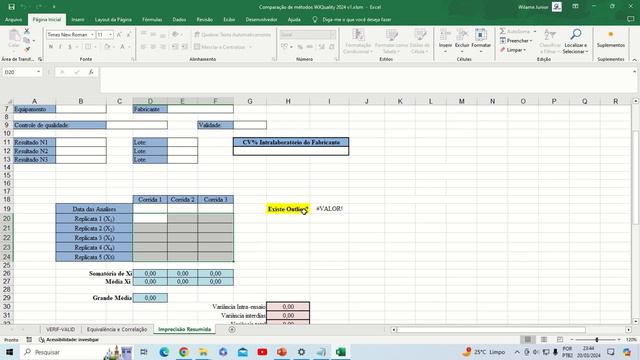Open the font size 11 dropdown

(x=110, y=35)
